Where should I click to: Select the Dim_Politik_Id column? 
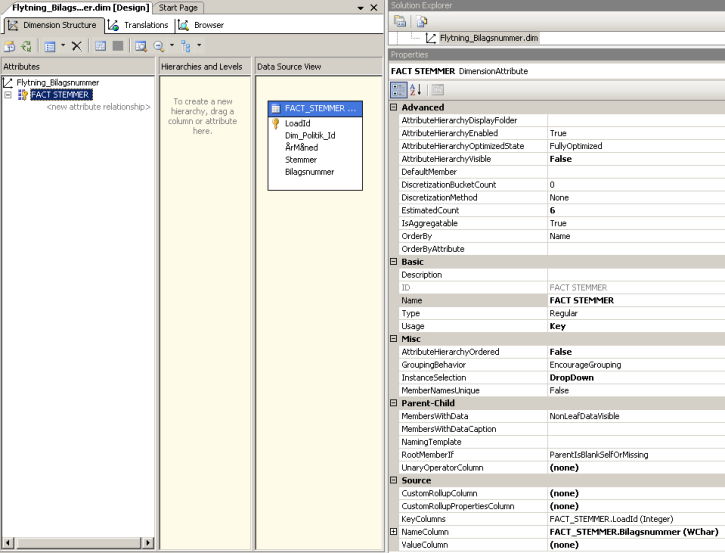tap(310, 135)
